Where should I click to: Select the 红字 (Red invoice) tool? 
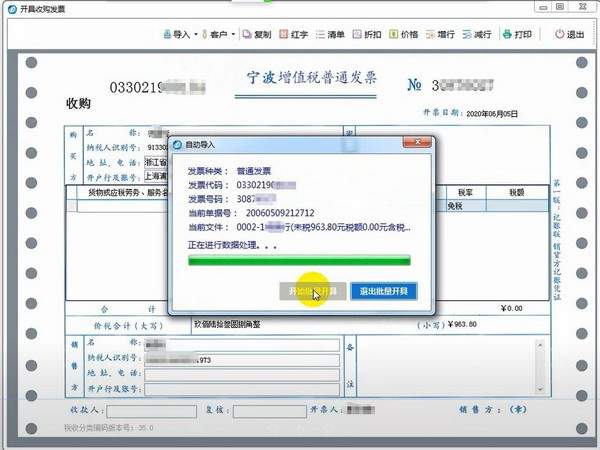point(293,34)
